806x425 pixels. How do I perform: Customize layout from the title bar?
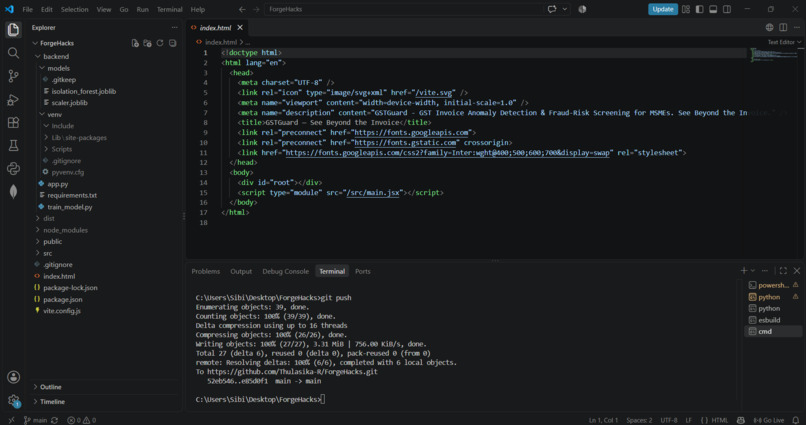(686, 9)
